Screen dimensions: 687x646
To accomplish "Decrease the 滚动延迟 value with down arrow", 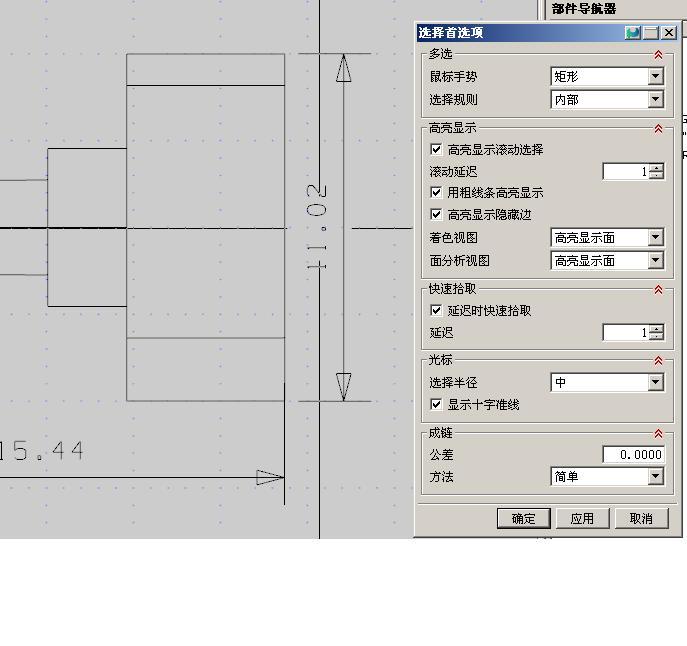I will tap(656, 175).
